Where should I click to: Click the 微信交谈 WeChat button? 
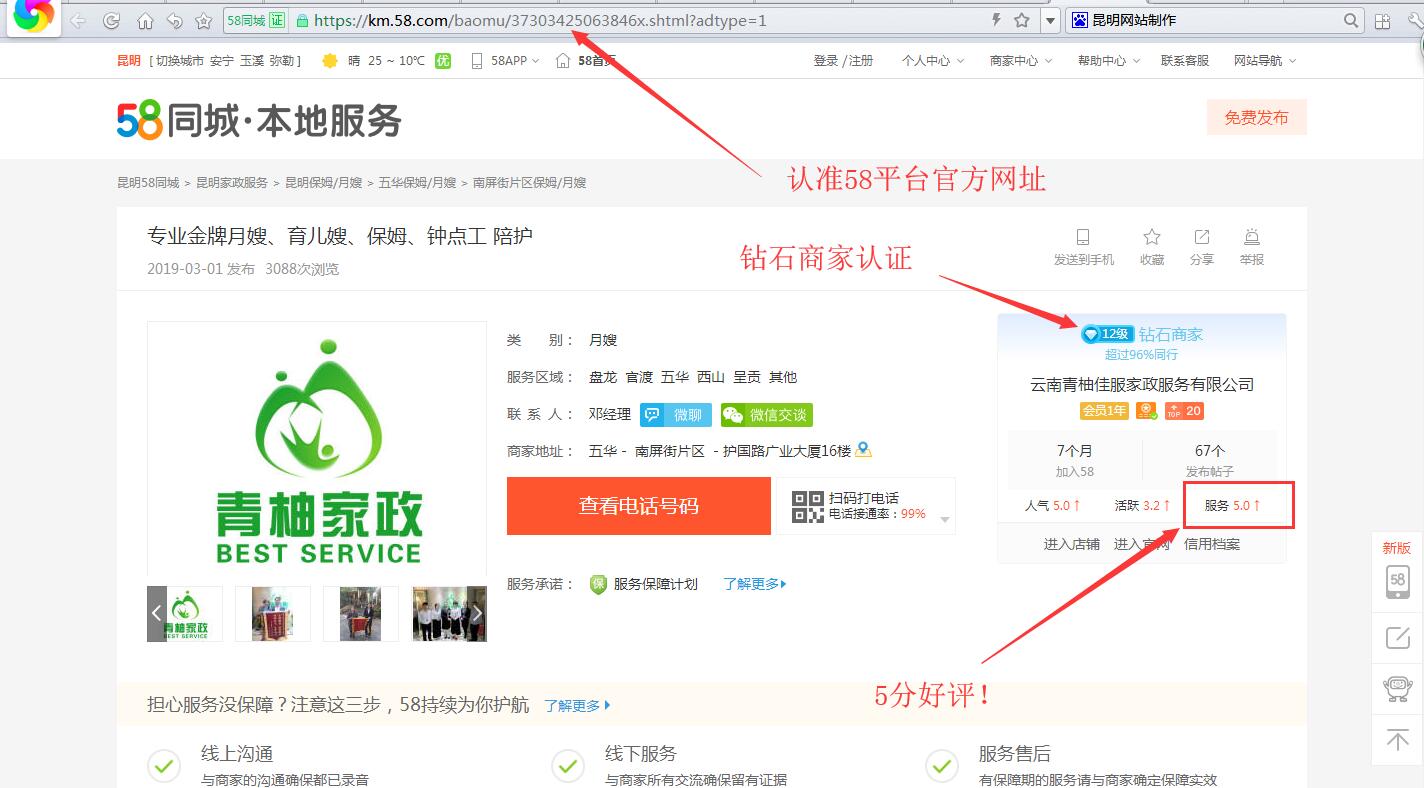766,415
